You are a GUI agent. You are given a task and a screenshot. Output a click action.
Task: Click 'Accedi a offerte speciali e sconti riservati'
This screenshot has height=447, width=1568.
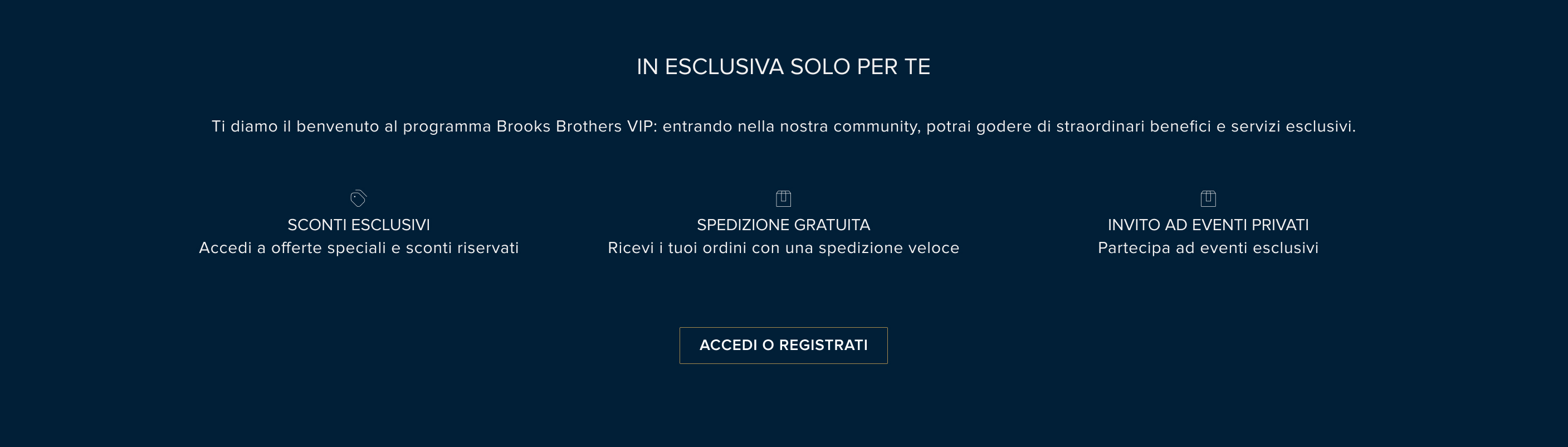[359, 248]
